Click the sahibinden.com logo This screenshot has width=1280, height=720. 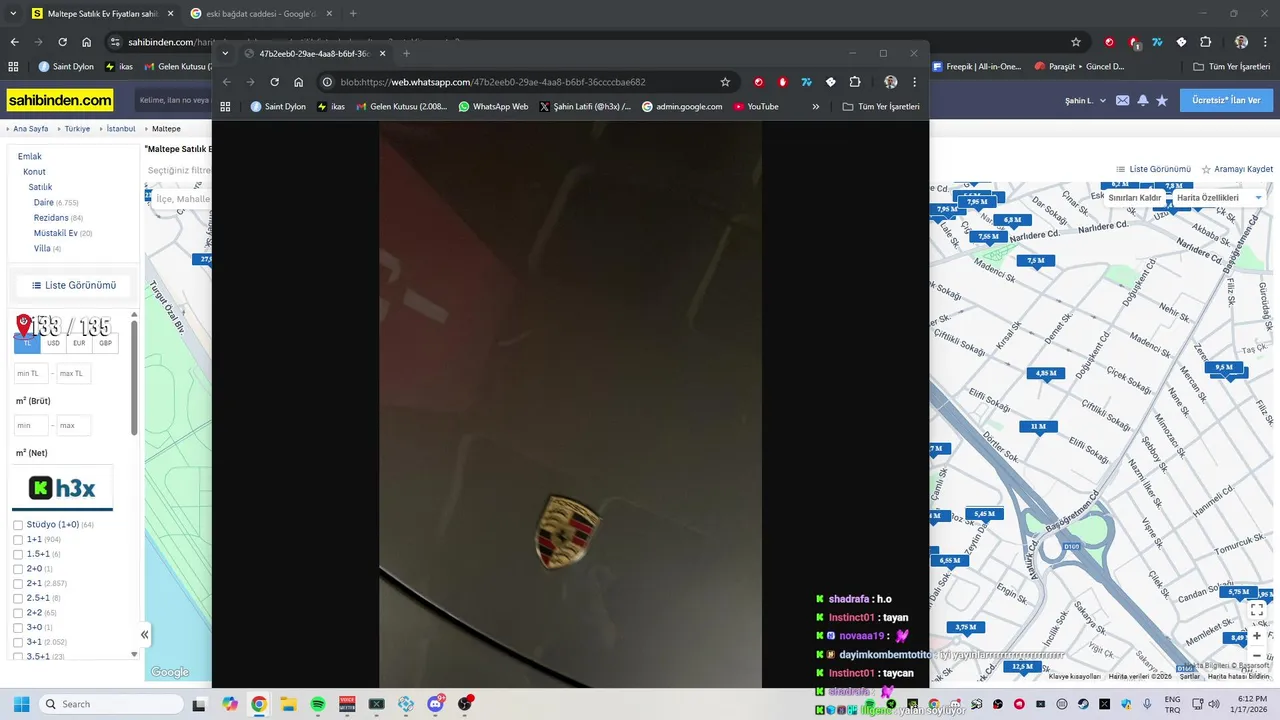[60, 100]
